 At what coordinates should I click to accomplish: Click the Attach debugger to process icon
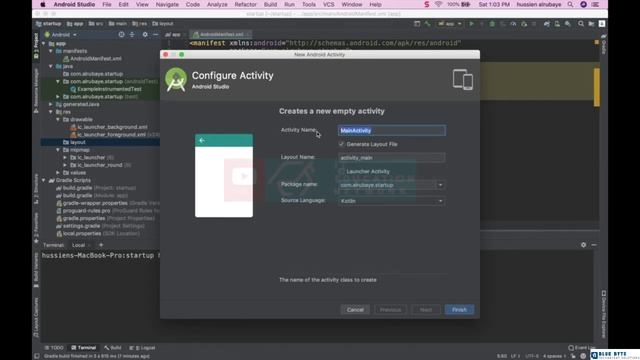(524, 24)
